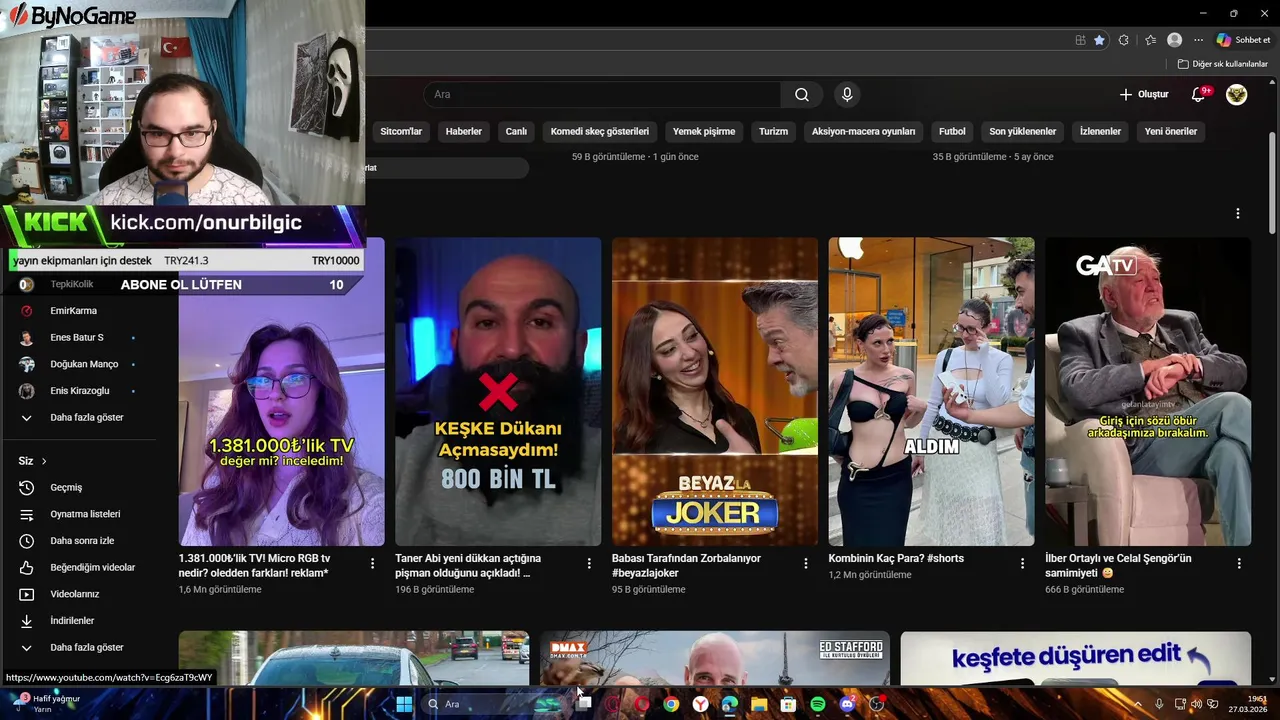Select the Haberler filter chip
The image size is (1280, 720).
(x=464, y=131)
